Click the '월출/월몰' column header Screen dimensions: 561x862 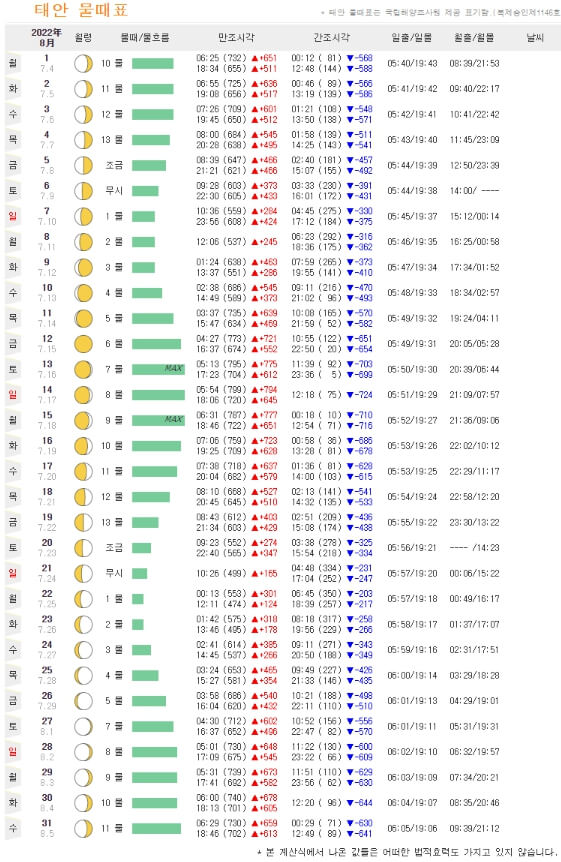click(474, 37)
